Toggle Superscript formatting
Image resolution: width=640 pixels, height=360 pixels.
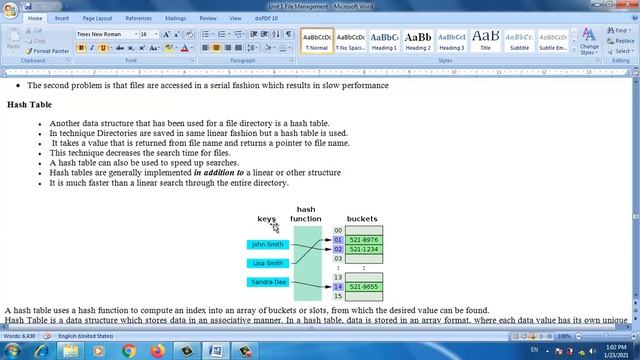point(142,48)
